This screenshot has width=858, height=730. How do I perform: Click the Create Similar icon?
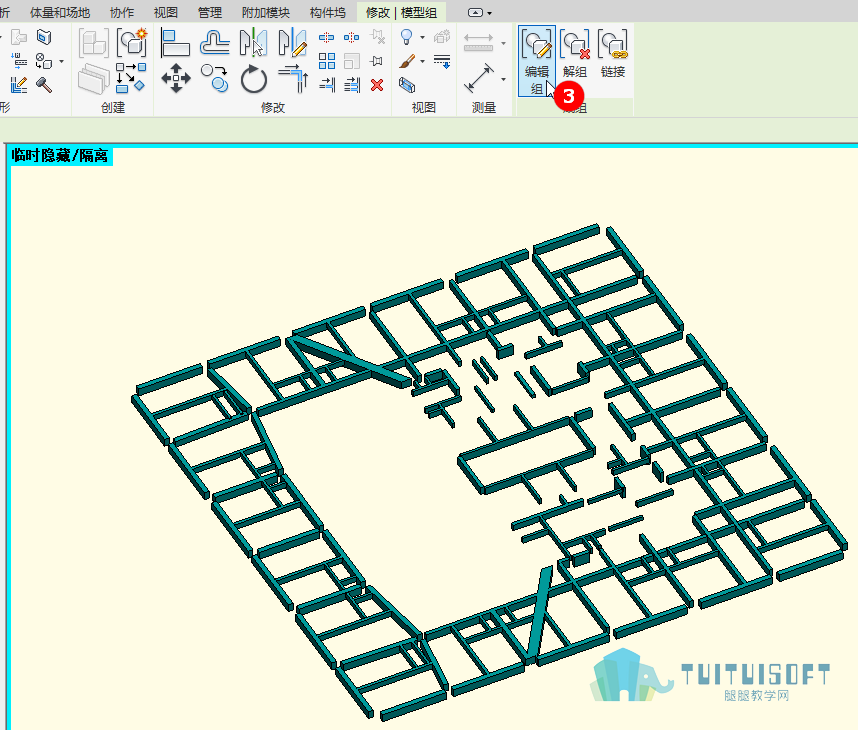tap(131, 78)
